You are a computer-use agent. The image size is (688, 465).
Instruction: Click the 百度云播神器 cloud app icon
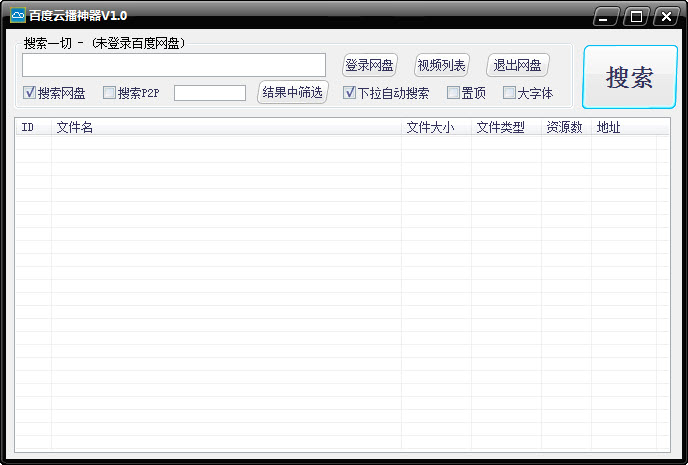18,16
